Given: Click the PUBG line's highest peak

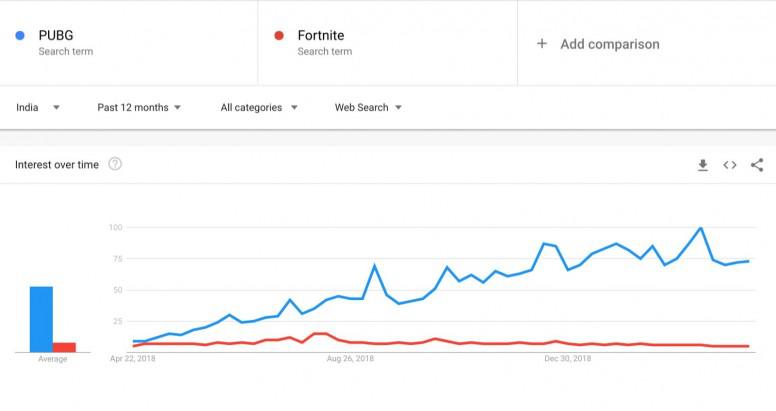Looking at the screenshot, I should (x=701, y=228).
